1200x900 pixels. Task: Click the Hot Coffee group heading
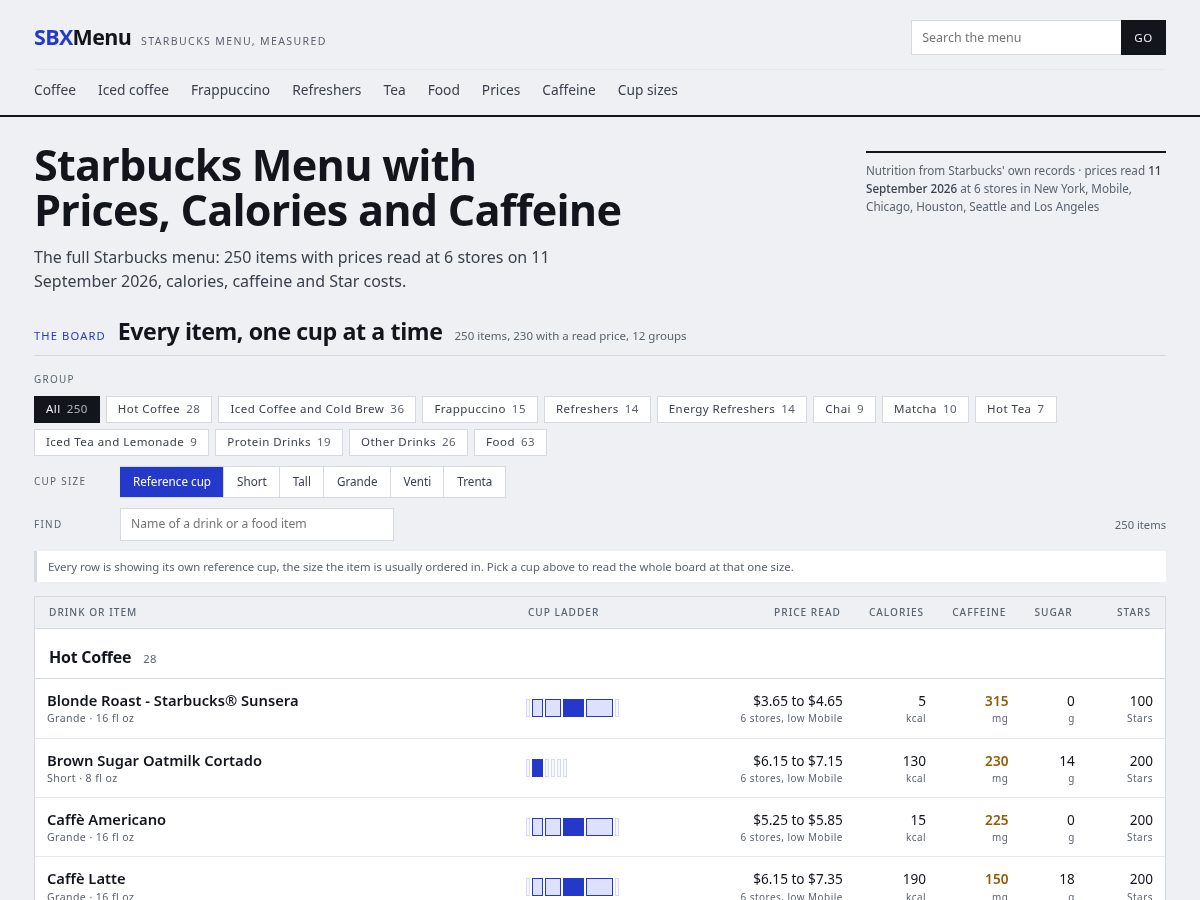pos(90,657)
